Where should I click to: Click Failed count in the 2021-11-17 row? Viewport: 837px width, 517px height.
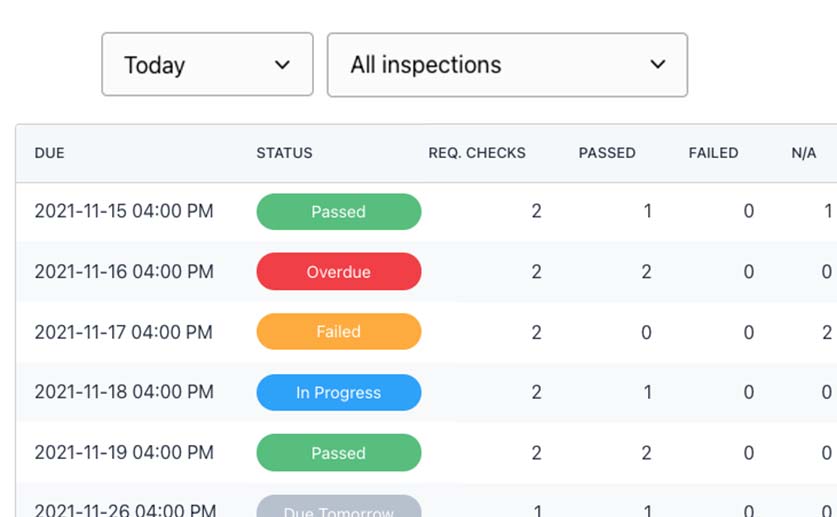coord(749,332)
